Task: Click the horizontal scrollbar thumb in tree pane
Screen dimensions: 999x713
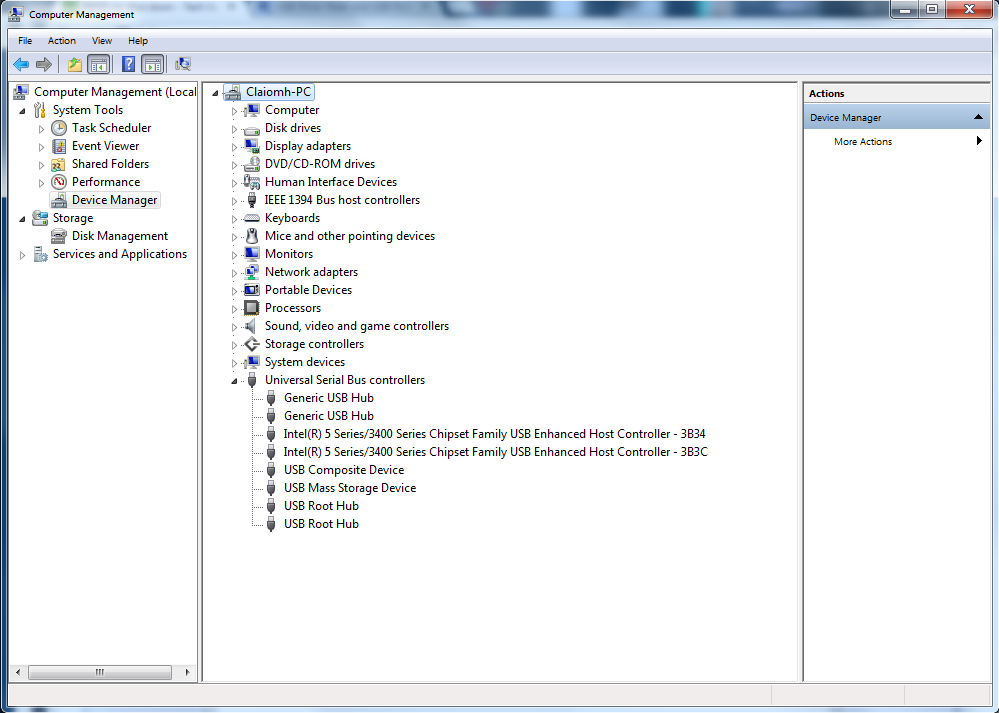Action: click(x=100, y=672)
